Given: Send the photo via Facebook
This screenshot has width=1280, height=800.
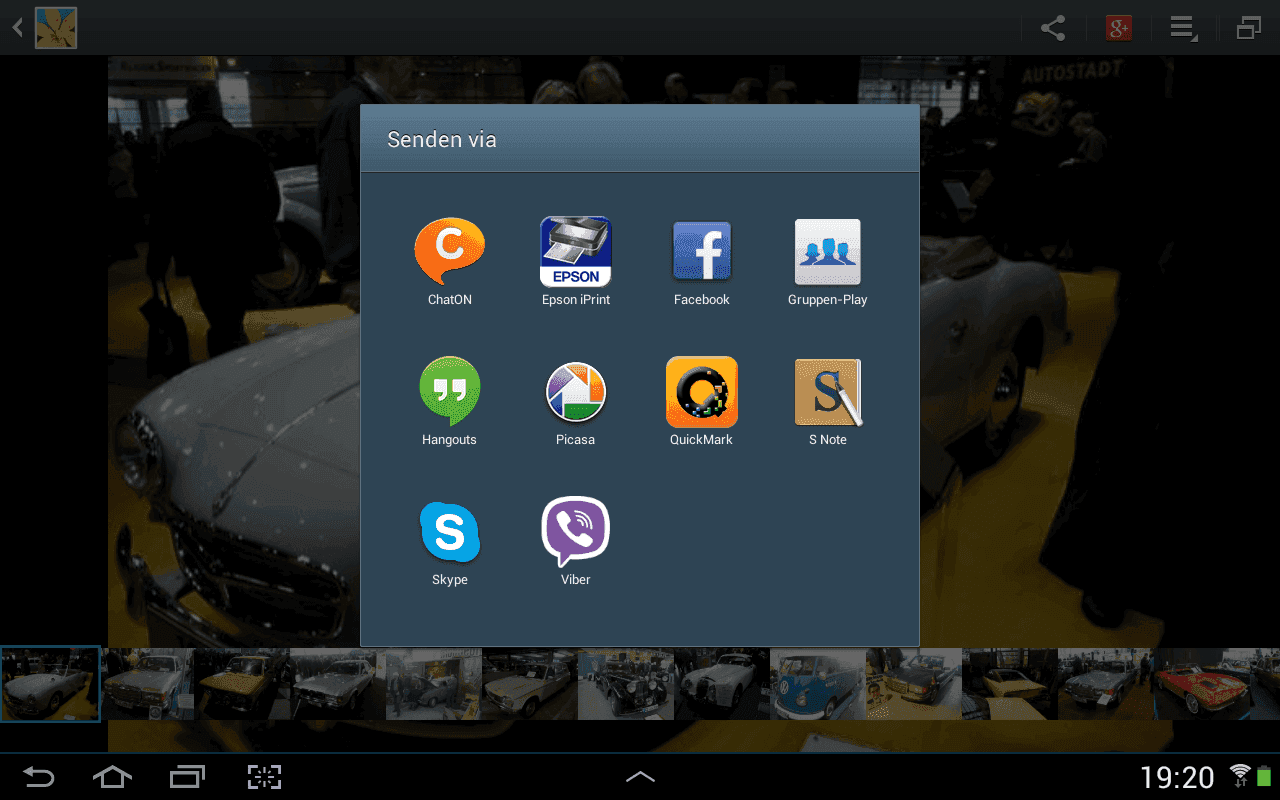Looking at the screenshot, I should pyautogui.click(x=701, y=262).
